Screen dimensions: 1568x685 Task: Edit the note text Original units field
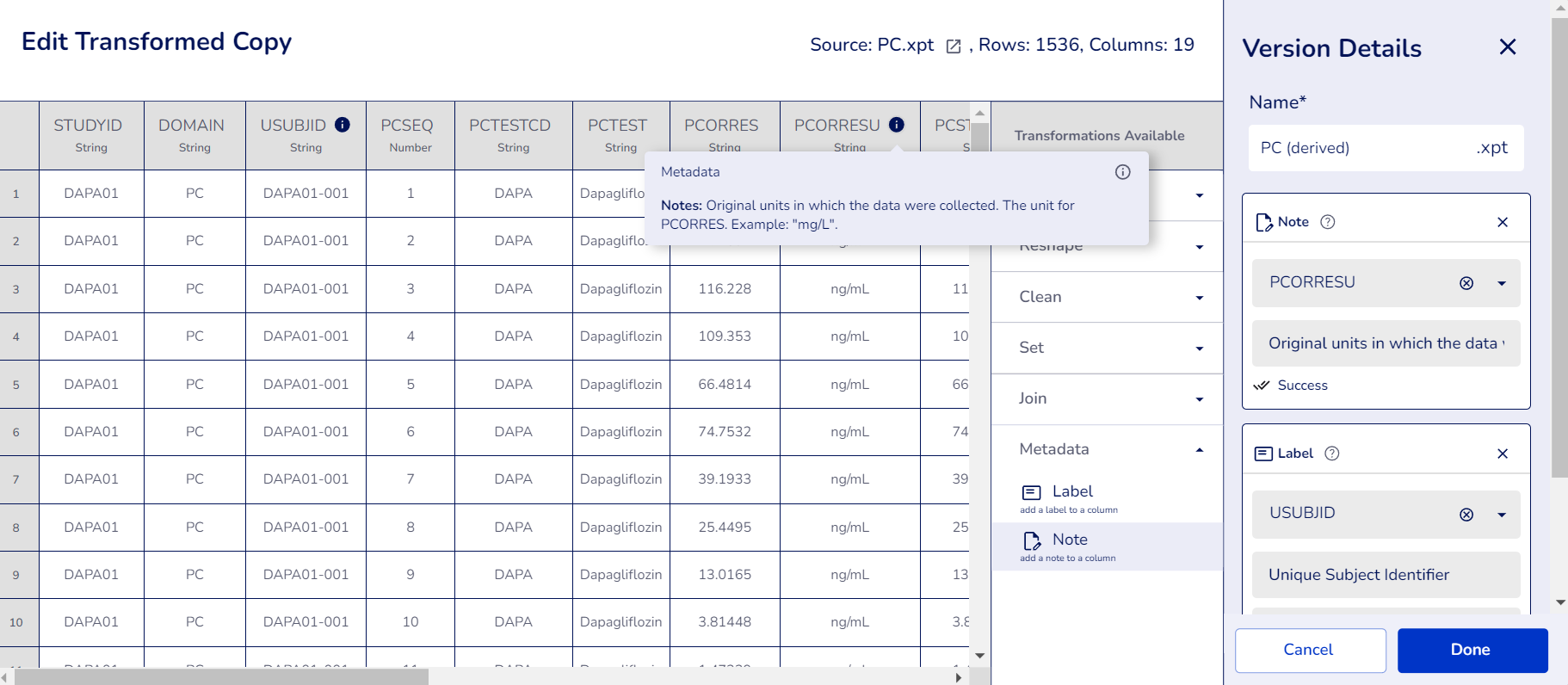coord(1386,343)
